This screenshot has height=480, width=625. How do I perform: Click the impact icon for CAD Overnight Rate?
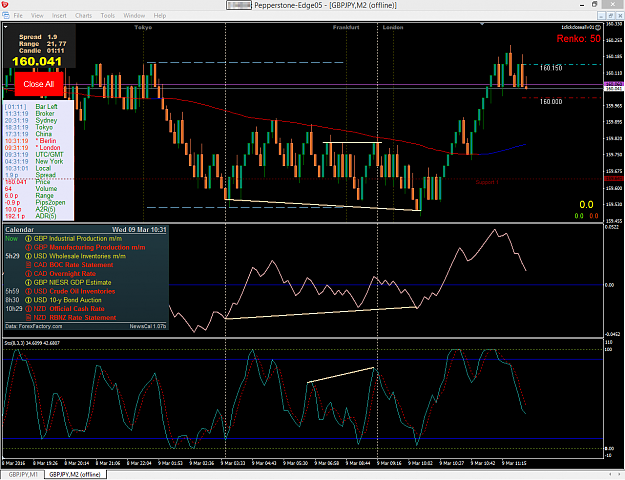tap(28, 274)
